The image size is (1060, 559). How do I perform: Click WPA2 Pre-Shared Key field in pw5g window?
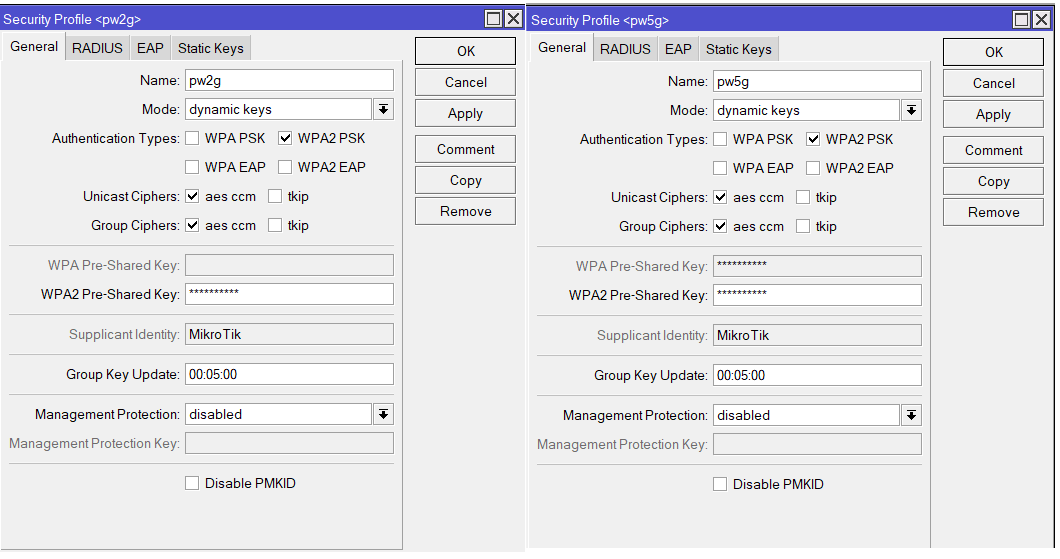click(817, 295)
